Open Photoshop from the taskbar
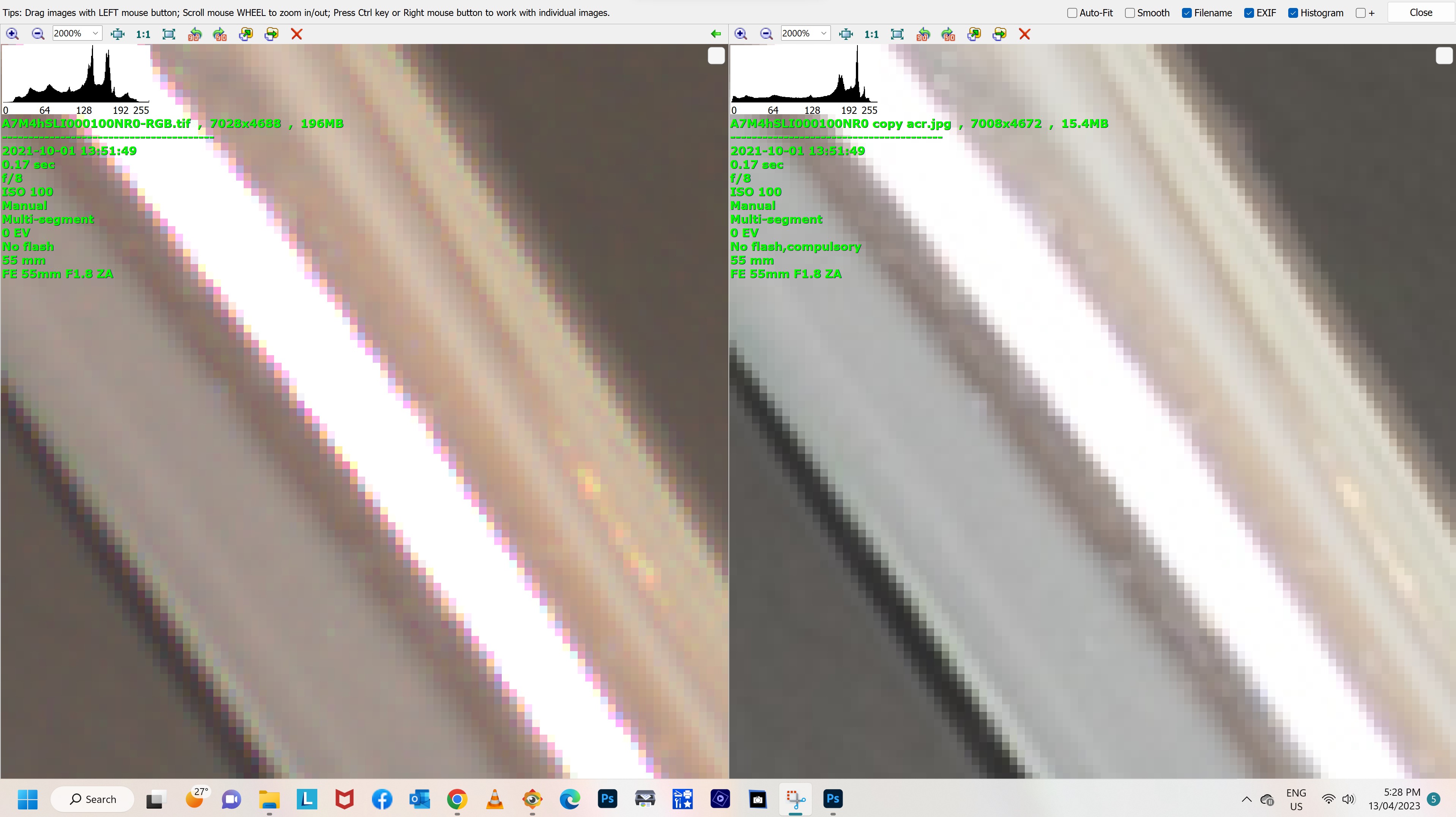This screenshot has width=1456, height=817. click(607, 799)
